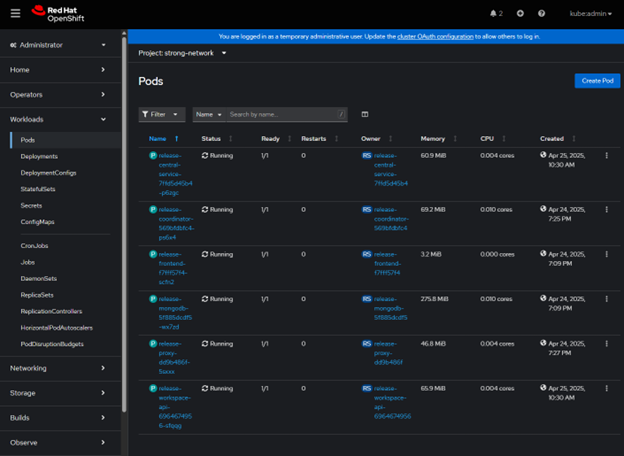
Task: Go to PodDisruptionBudgets in the sidebar
Action: tap(52, 344)
